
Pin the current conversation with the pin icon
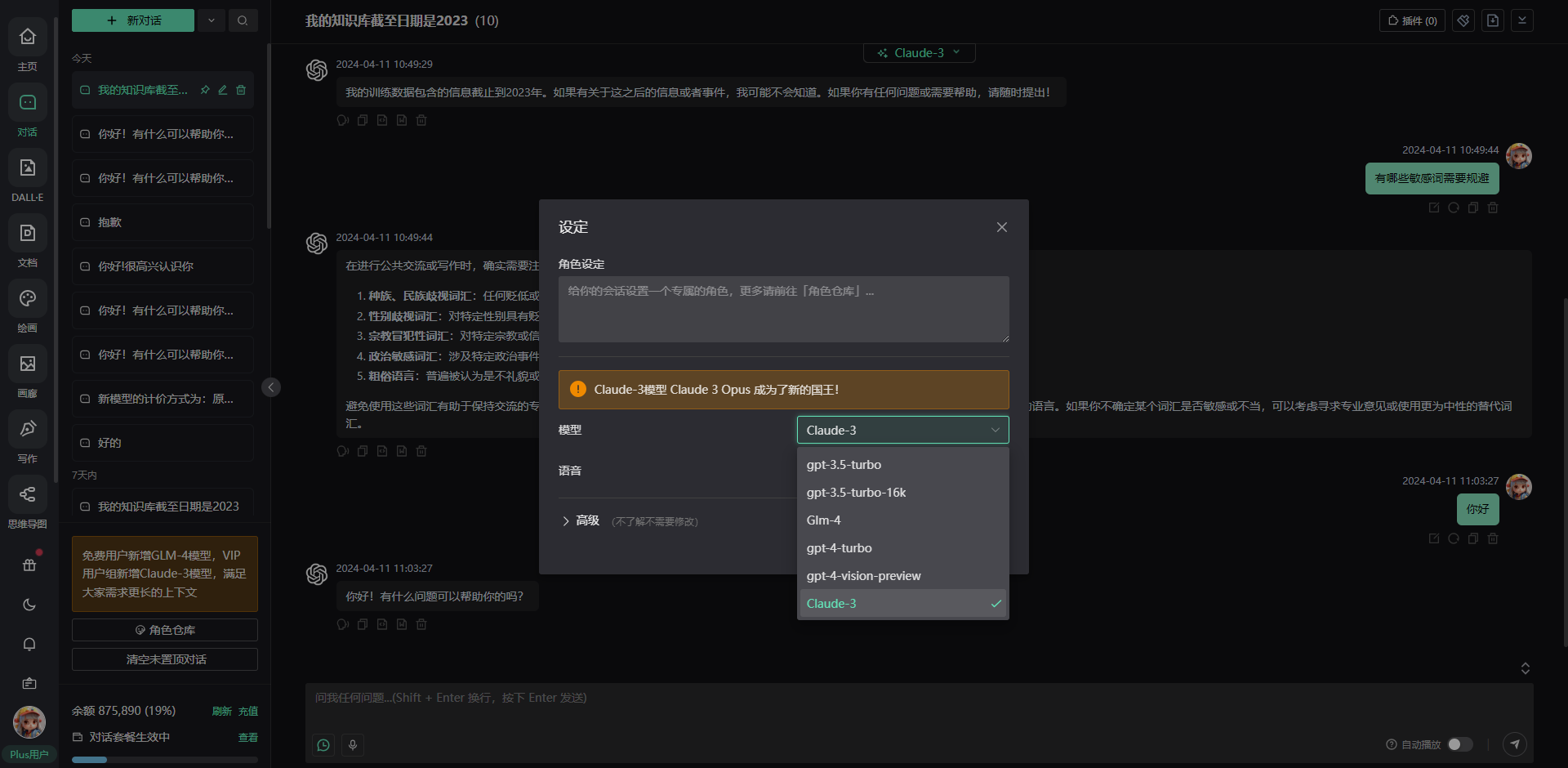(205, 90)
